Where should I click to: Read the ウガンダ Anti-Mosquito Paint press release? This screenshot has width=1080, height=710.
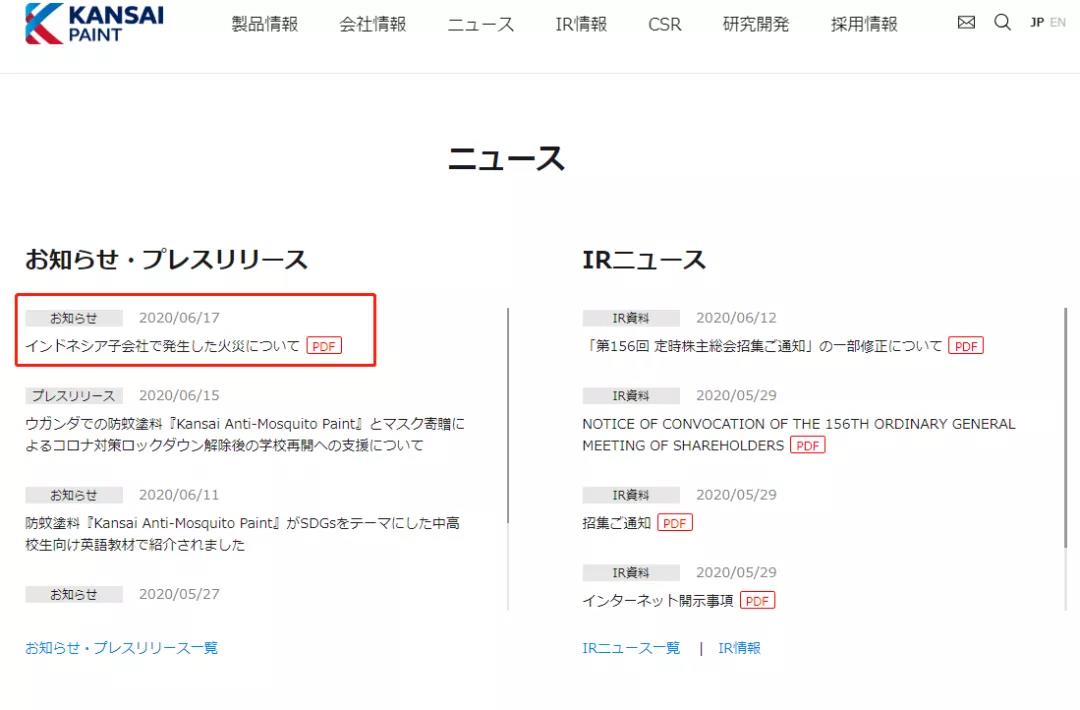[x=245, y=434]
